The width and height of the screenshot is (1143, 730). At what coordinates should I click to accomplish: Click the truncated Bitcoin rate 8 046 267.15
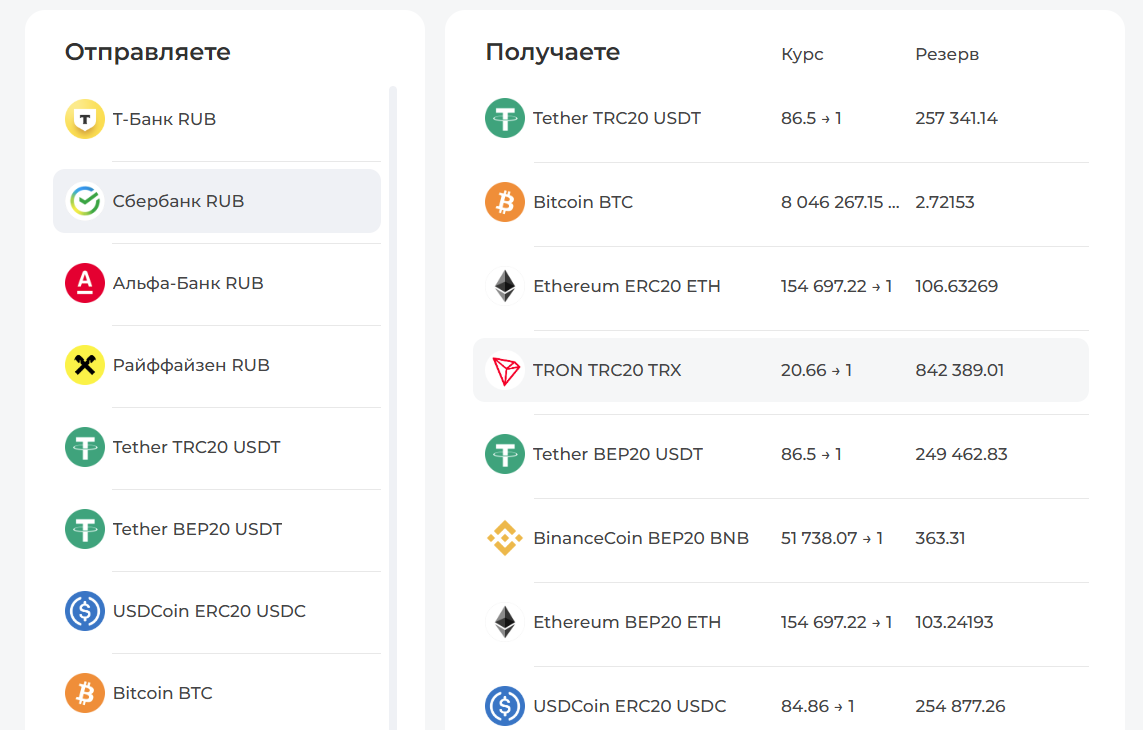(x=840, y=202)
